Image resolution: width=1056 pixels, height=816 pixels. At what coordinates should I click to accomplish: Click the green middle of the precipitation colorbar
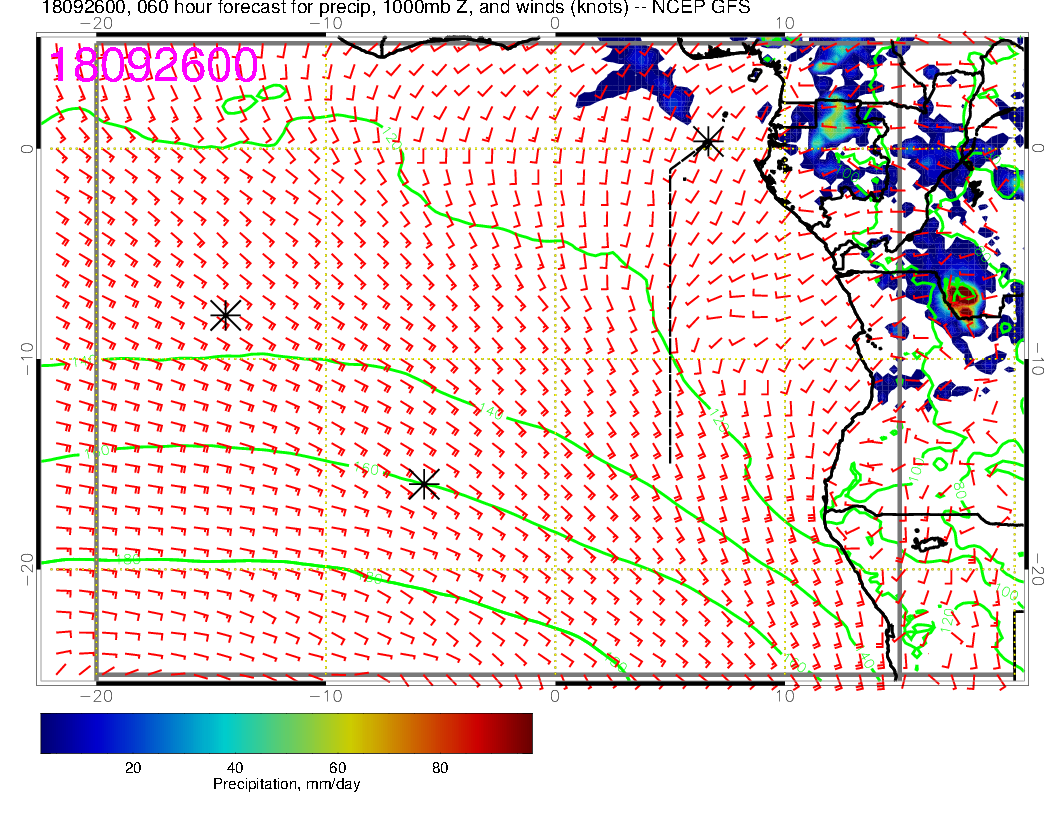click(287, 733)
